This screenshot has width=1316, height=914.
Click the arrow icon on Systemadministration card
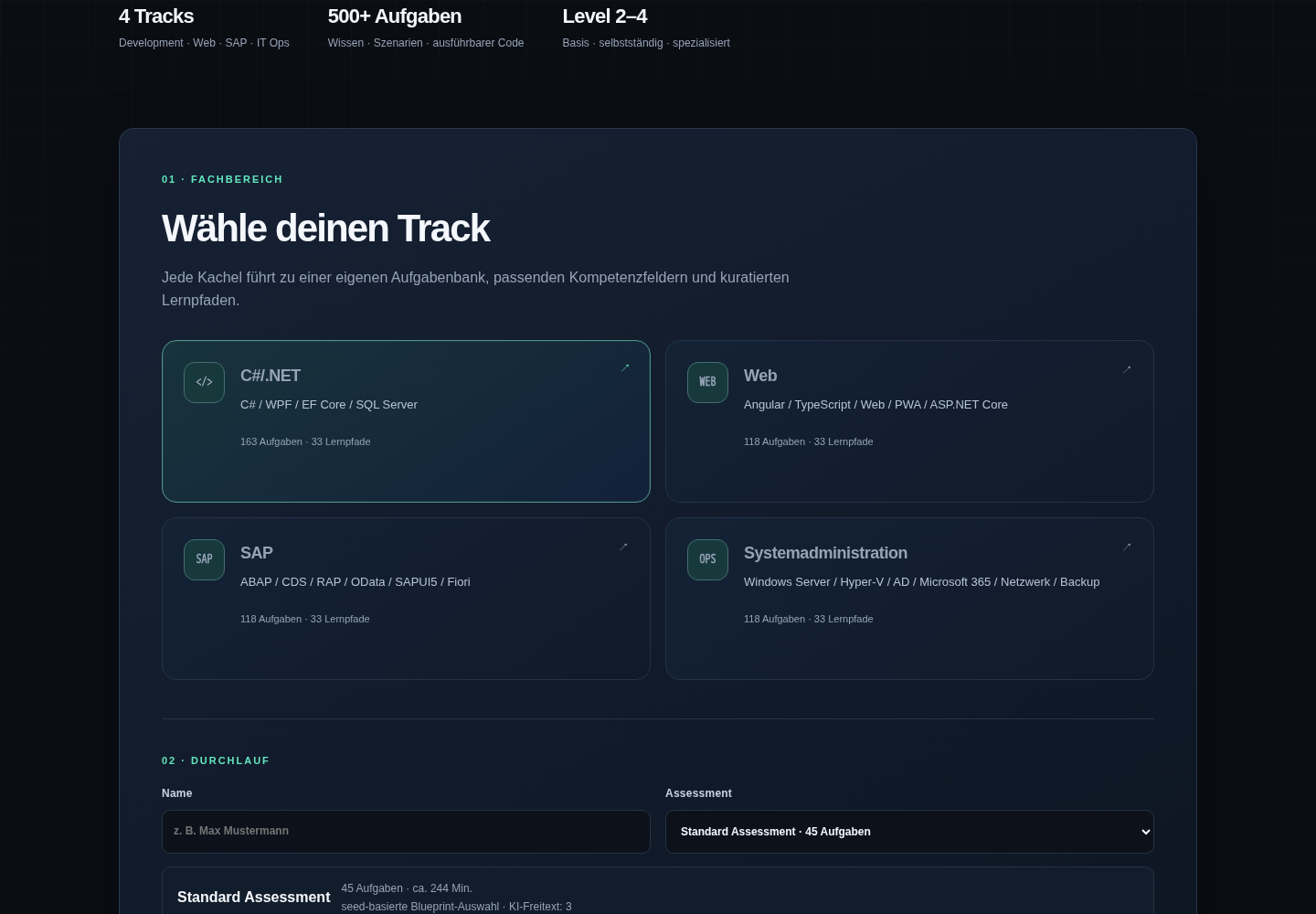(1127, 547)
